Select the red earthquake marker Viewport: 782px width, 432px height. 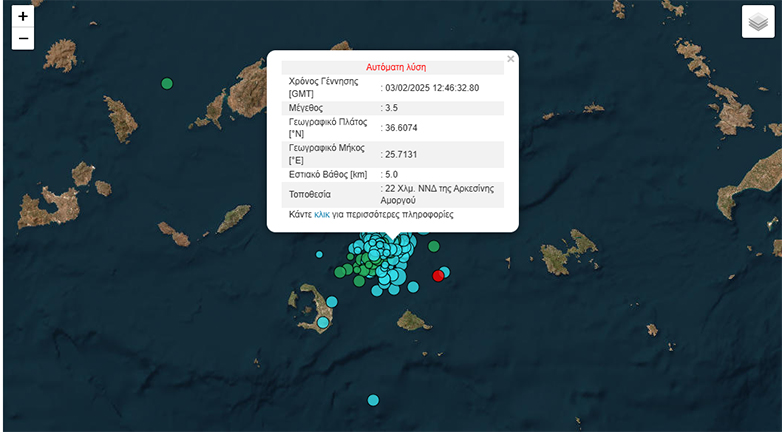click(437, 276)
